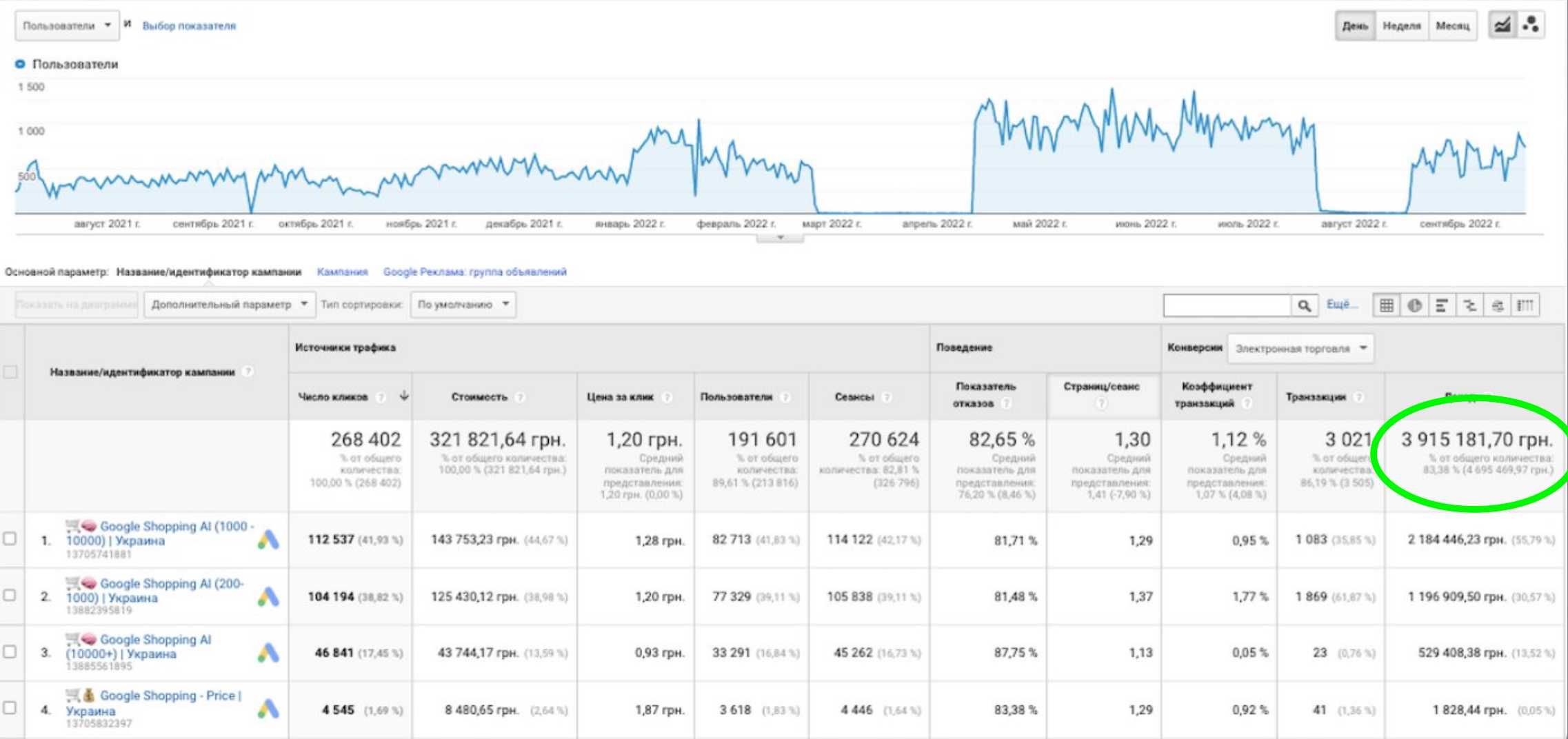Click row 4 users value 3 618
The height and width of the screenshot is (739, 1568).
736,710
